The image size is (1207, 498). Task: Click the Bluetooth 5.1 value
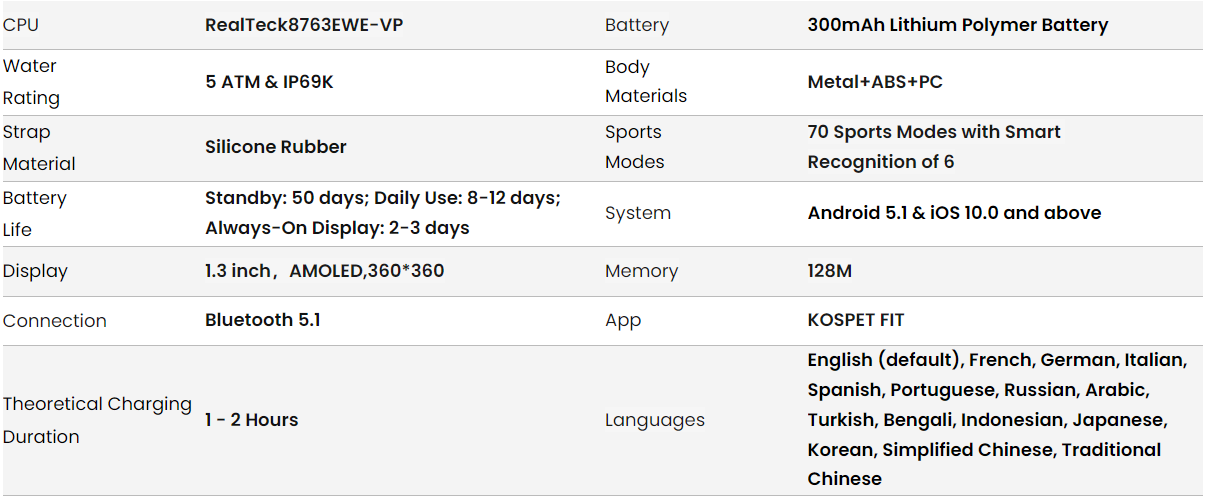[x=263, y=320]
